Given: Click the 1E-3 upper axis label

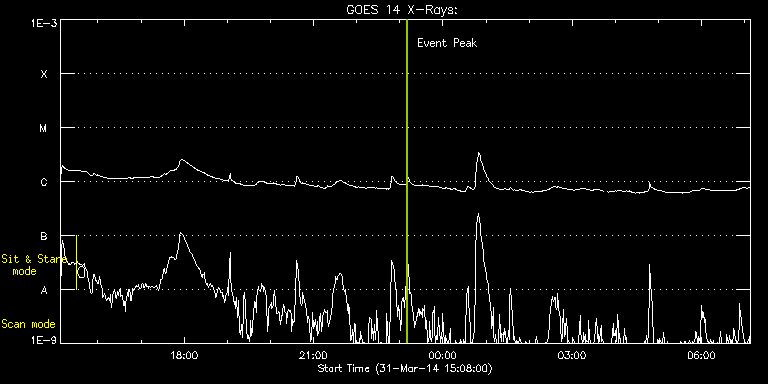Looking at the screenshot, I should pos(43,23).
